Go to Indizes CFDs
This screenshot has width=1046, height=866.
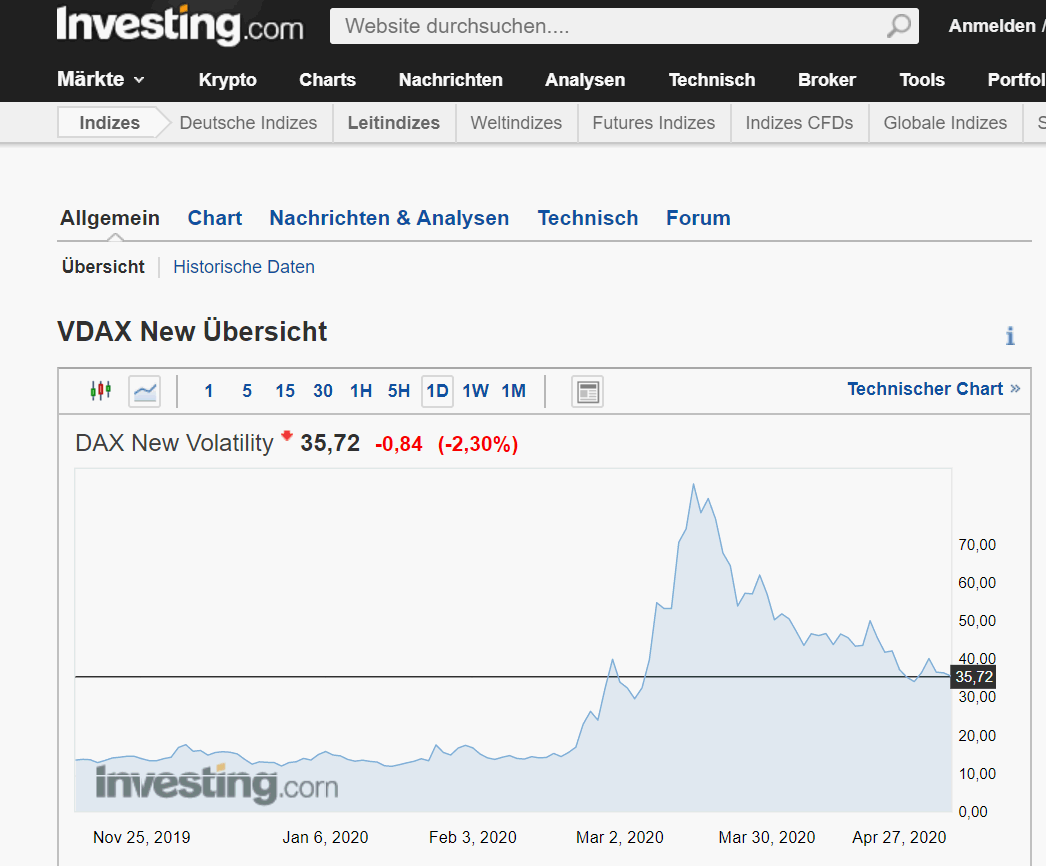coord(799,123)
